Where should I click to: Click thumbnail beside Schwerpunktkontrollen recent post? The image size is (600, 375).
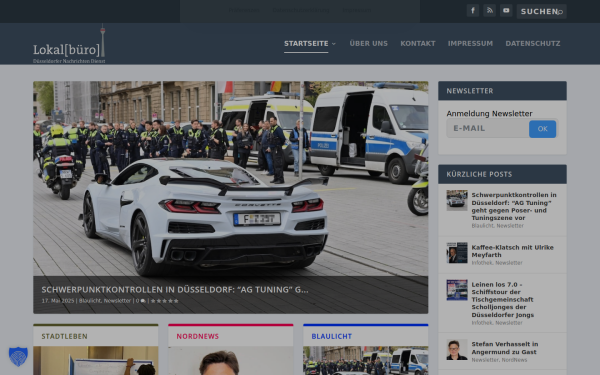457,200
